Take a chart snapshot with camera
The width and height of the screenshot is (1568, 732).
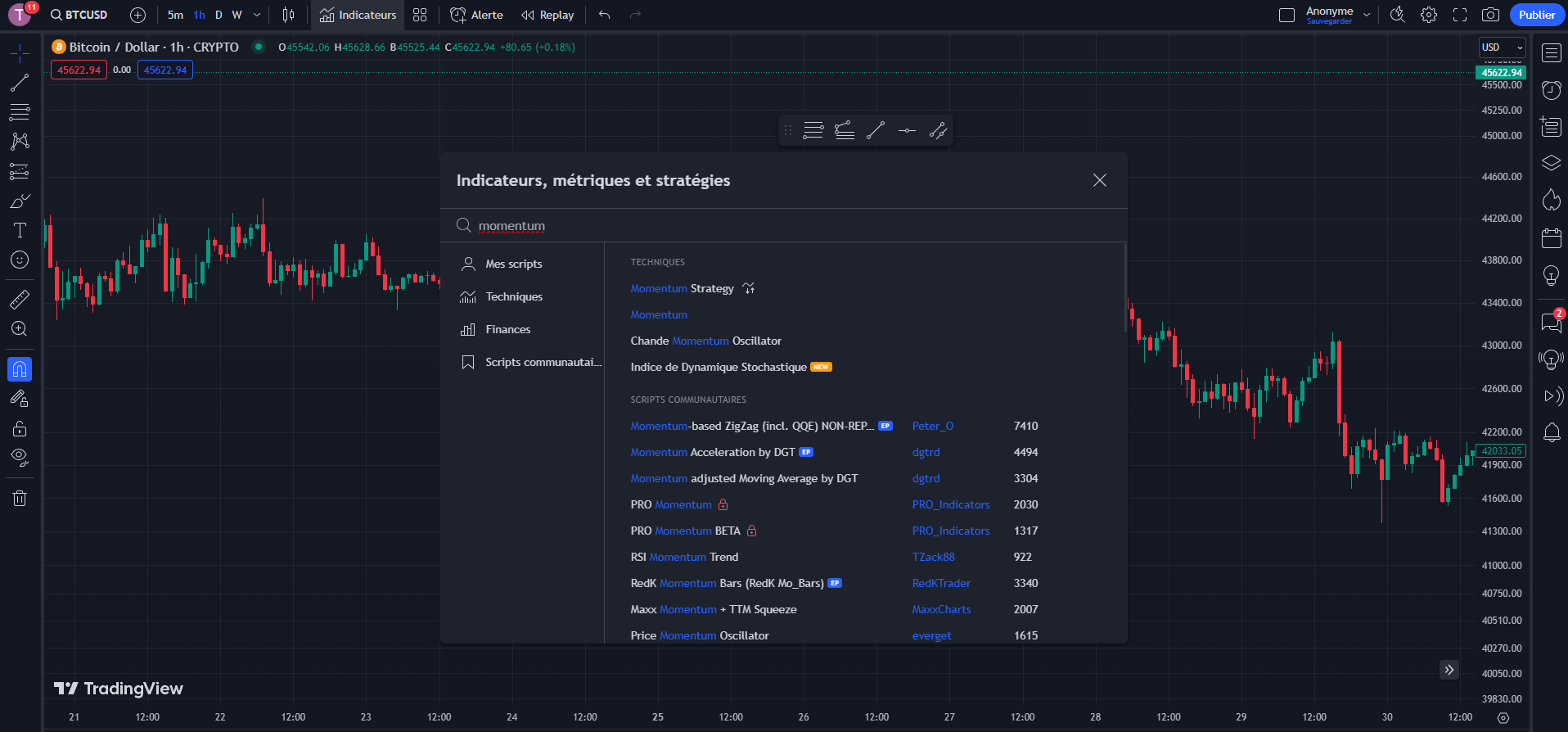tap(1491, 15)
